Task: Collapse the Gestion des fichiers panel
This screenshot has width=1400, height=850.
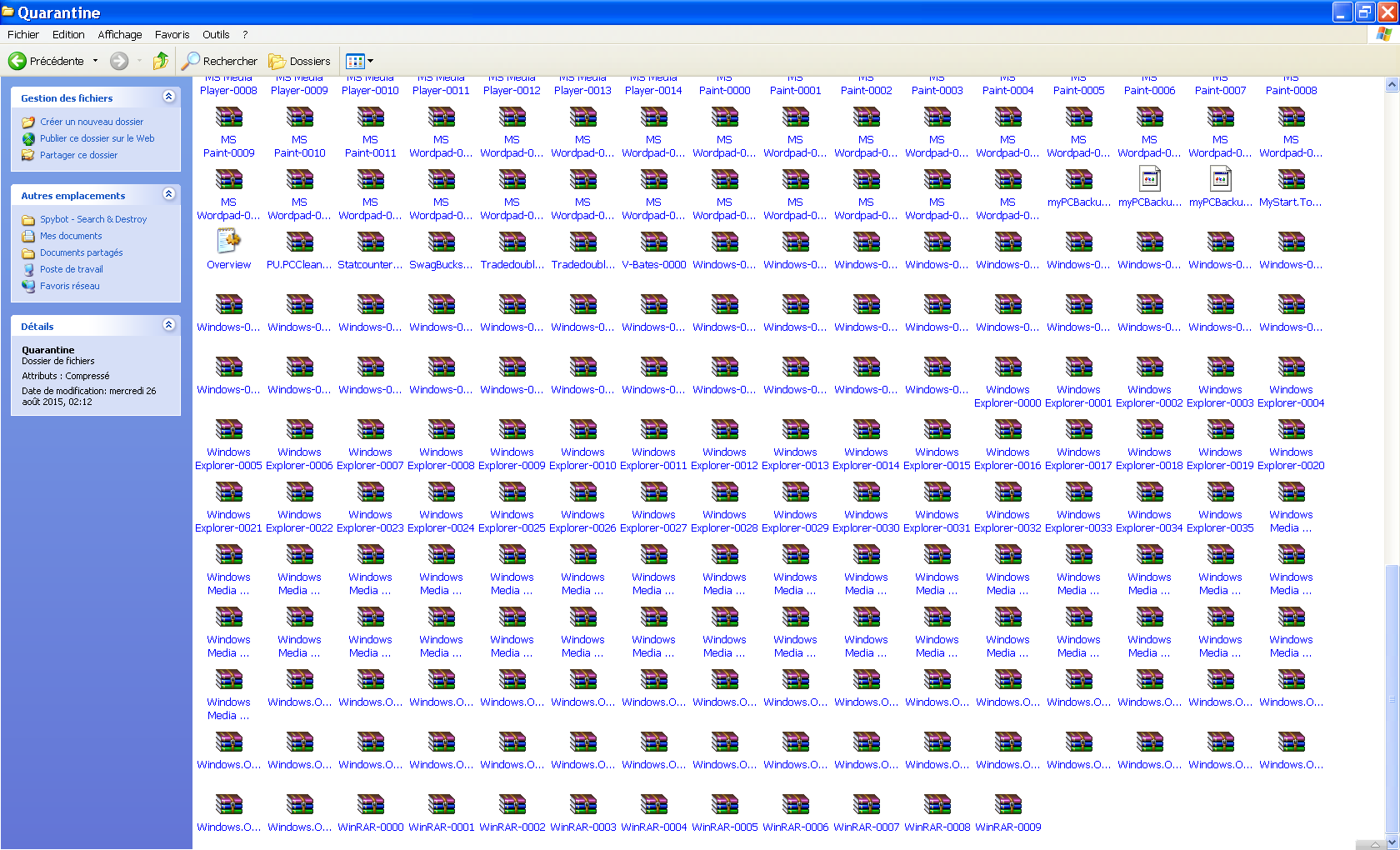Action: tap(169, 97)
